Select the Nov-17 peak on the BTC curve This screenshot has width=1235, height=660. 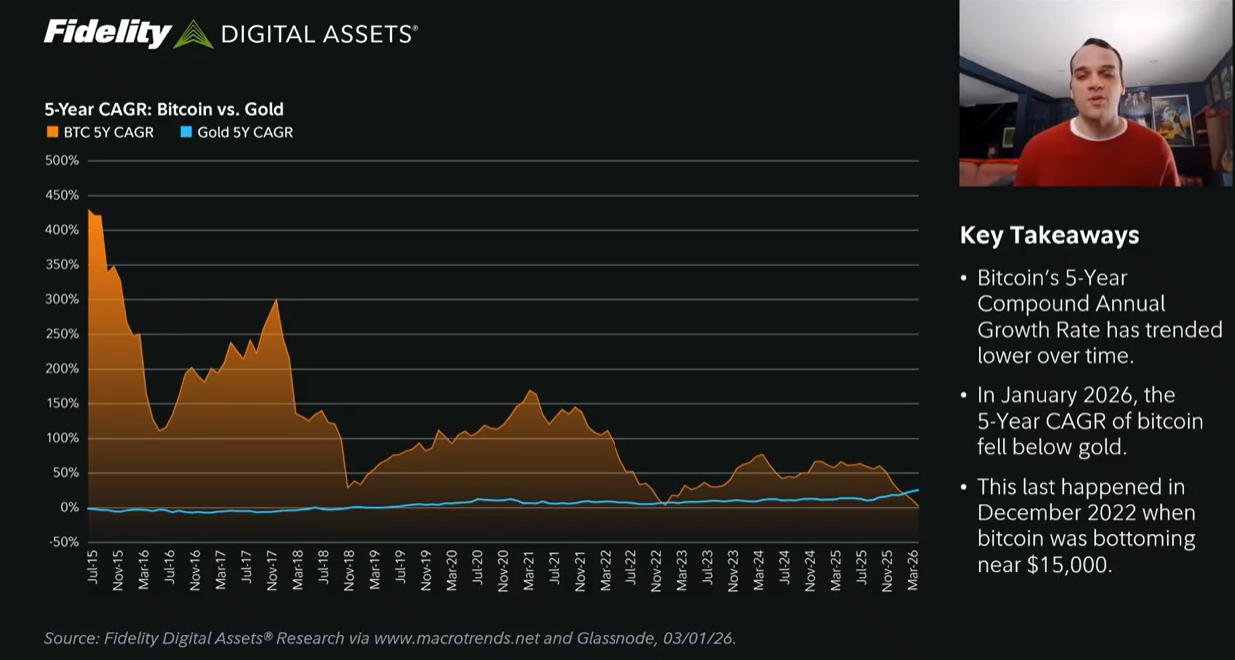pos(275,299)
